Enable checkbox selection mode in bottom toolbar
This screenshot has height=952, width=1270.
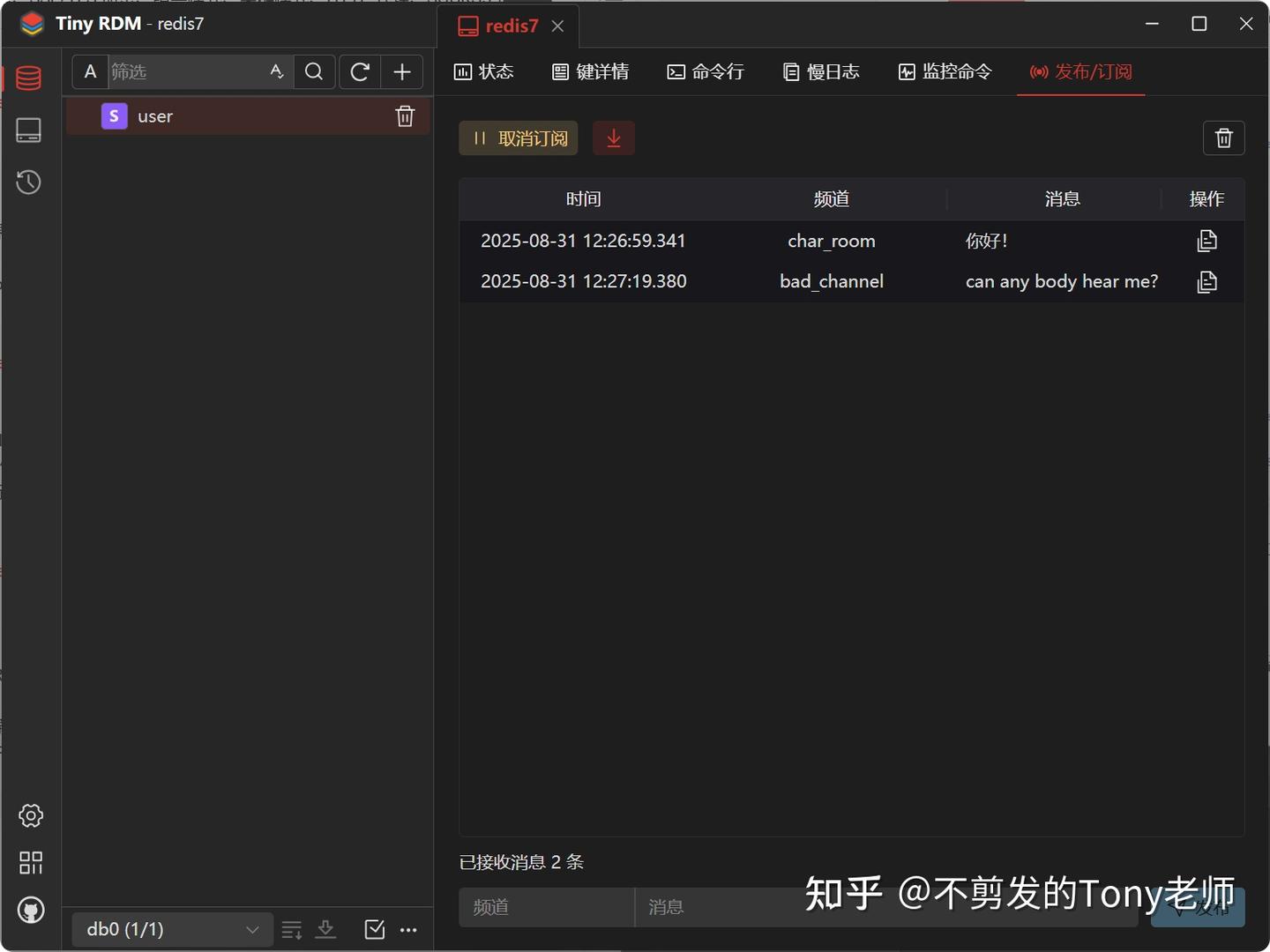[374, 929]
